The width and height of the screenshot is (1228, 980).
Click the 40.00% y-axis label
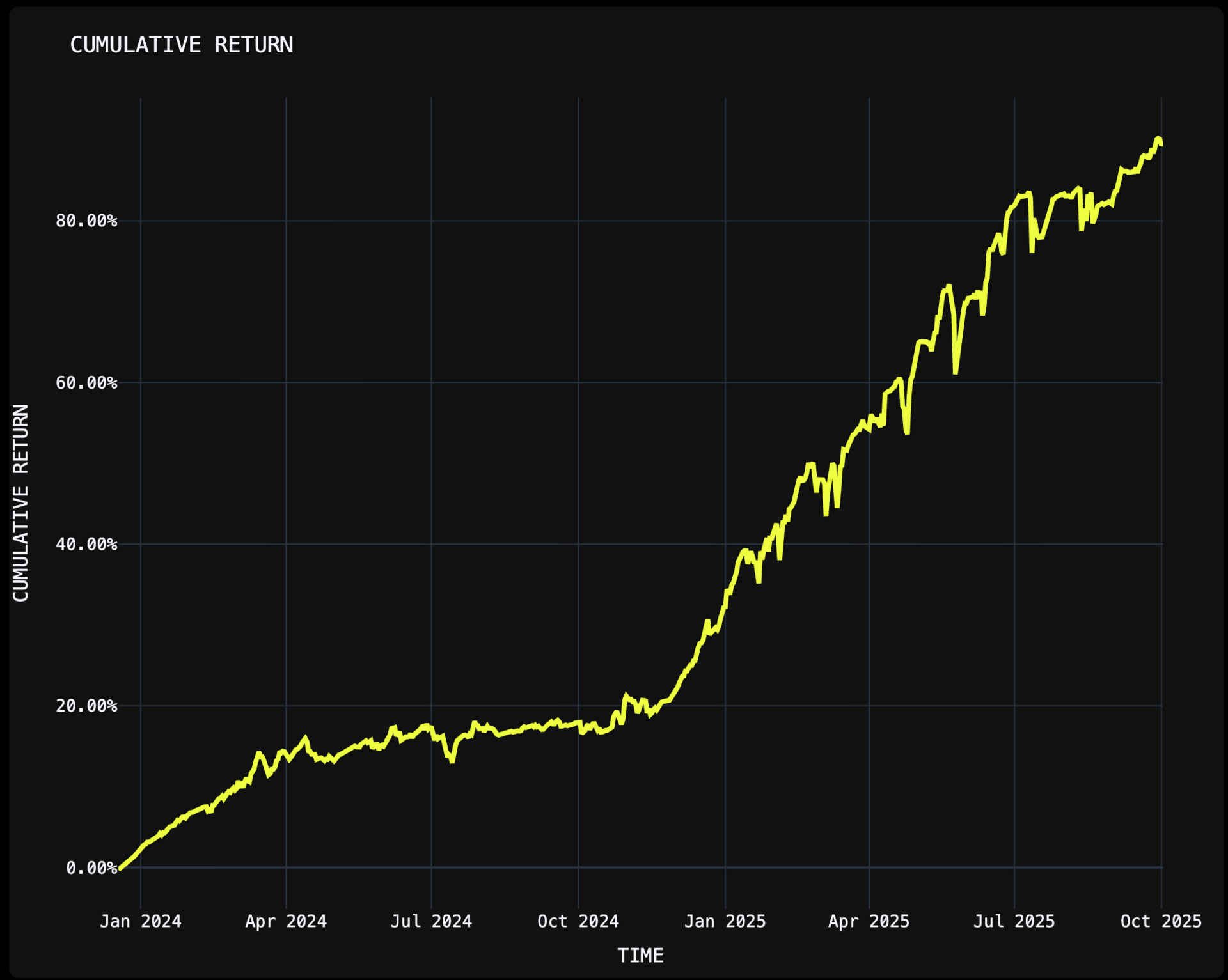86,544
